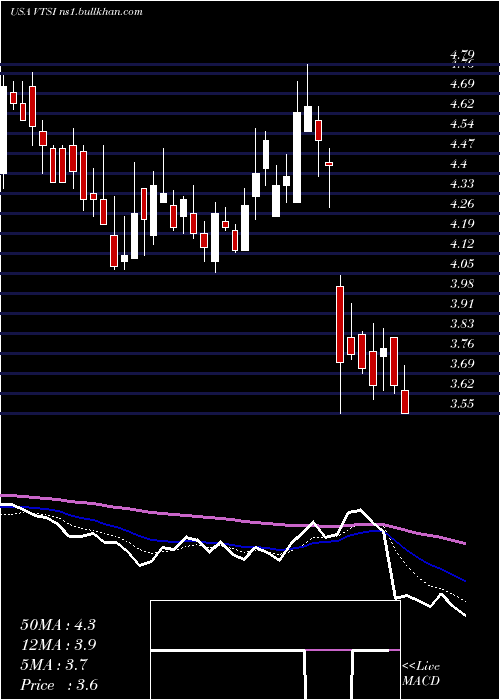Click the USA VTSI ns1.bullkhan.com header text

pos(76,11)
